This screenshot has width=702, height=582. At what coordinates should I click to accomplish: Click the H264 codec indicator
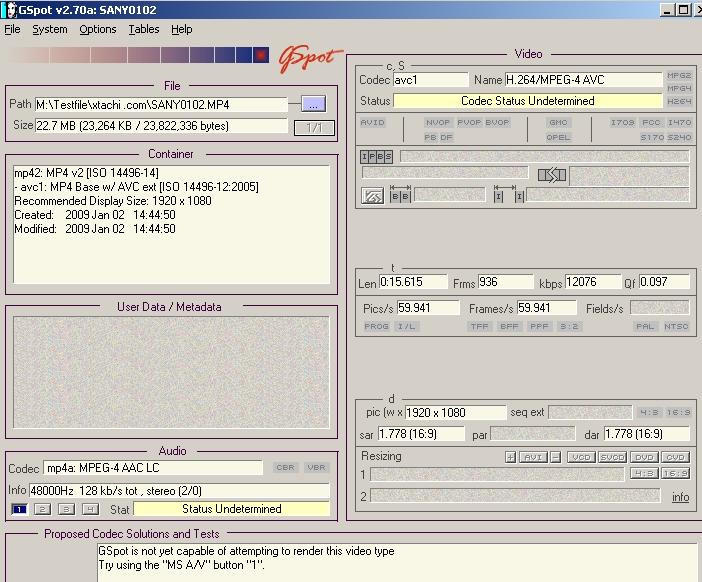(x=679, y=101)
